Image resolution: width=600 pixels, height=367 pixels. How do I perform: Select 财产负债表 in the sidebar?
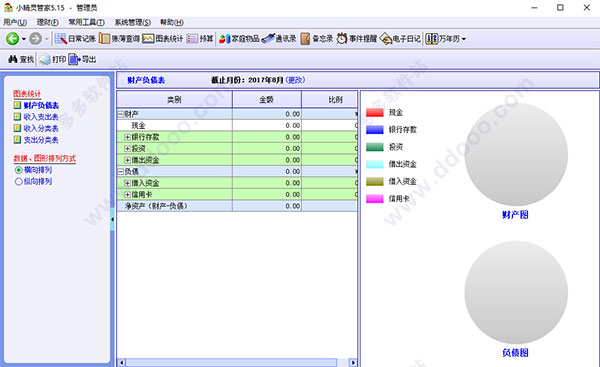point(41,105)
